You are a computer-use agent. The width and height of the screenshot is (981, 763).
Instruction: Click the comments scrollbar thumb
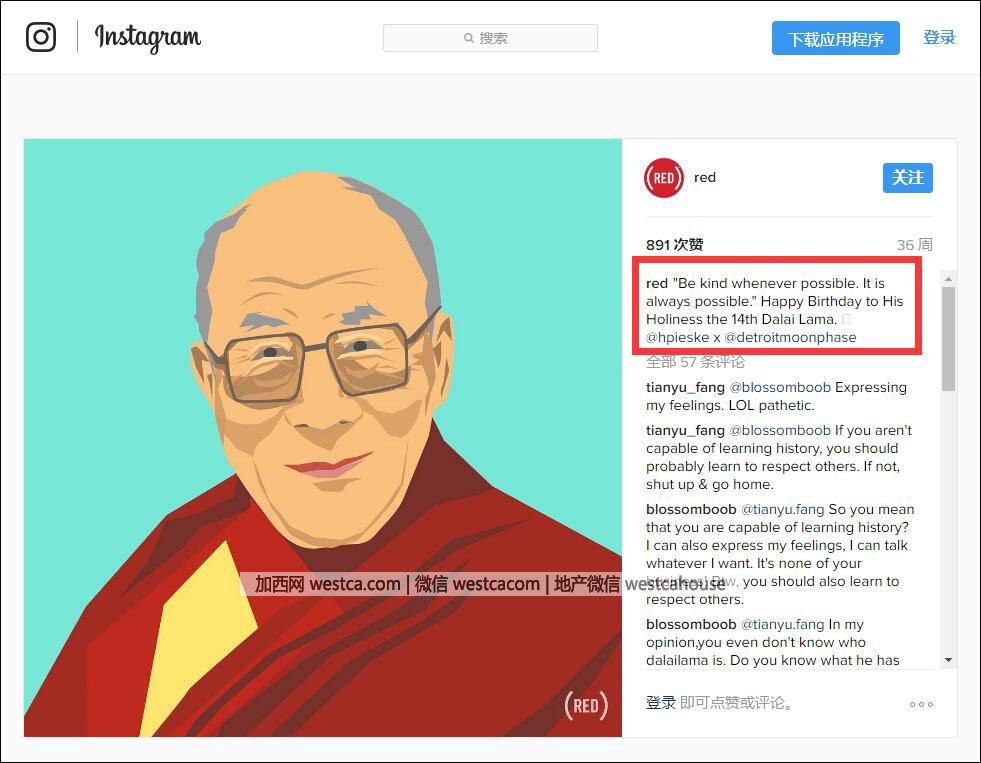(948, 339)
